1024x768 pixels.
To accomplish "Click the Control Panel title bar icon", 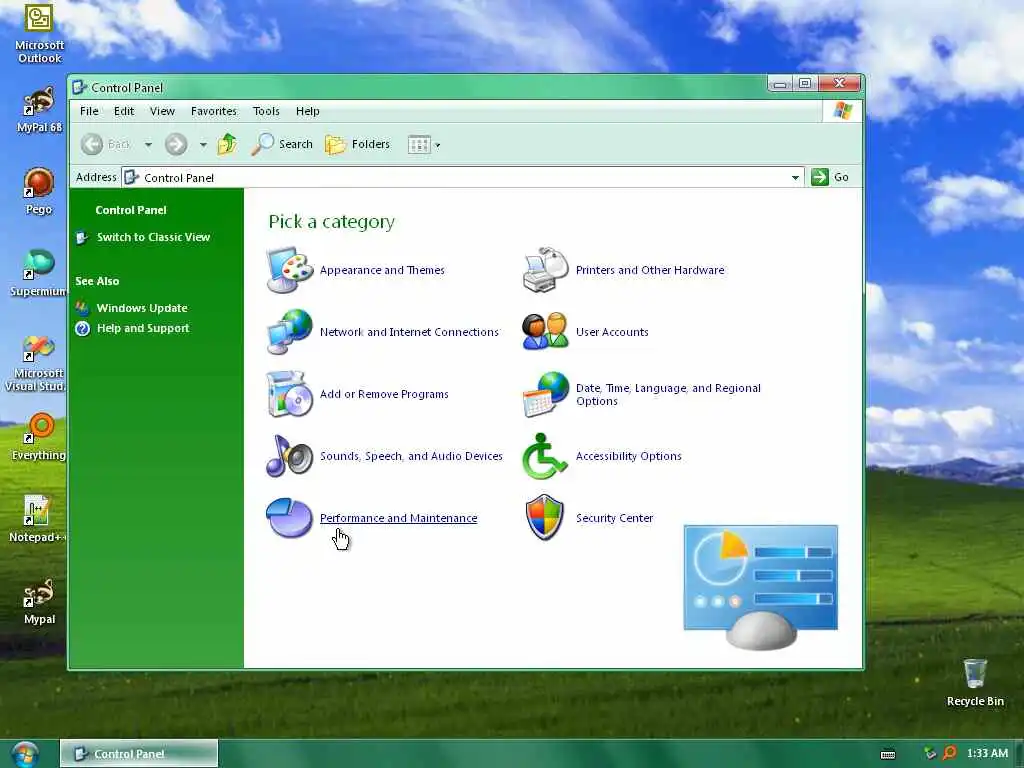I will [x=80, y=87].
